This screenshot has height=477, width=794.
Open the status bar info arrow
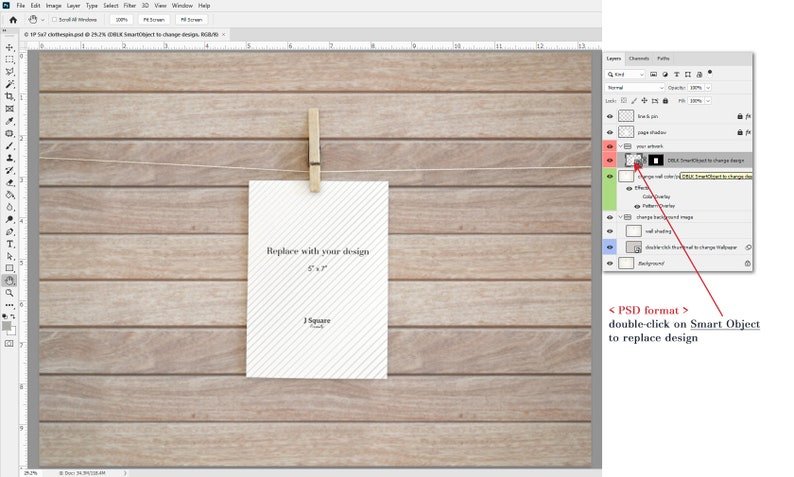[125, 473]
